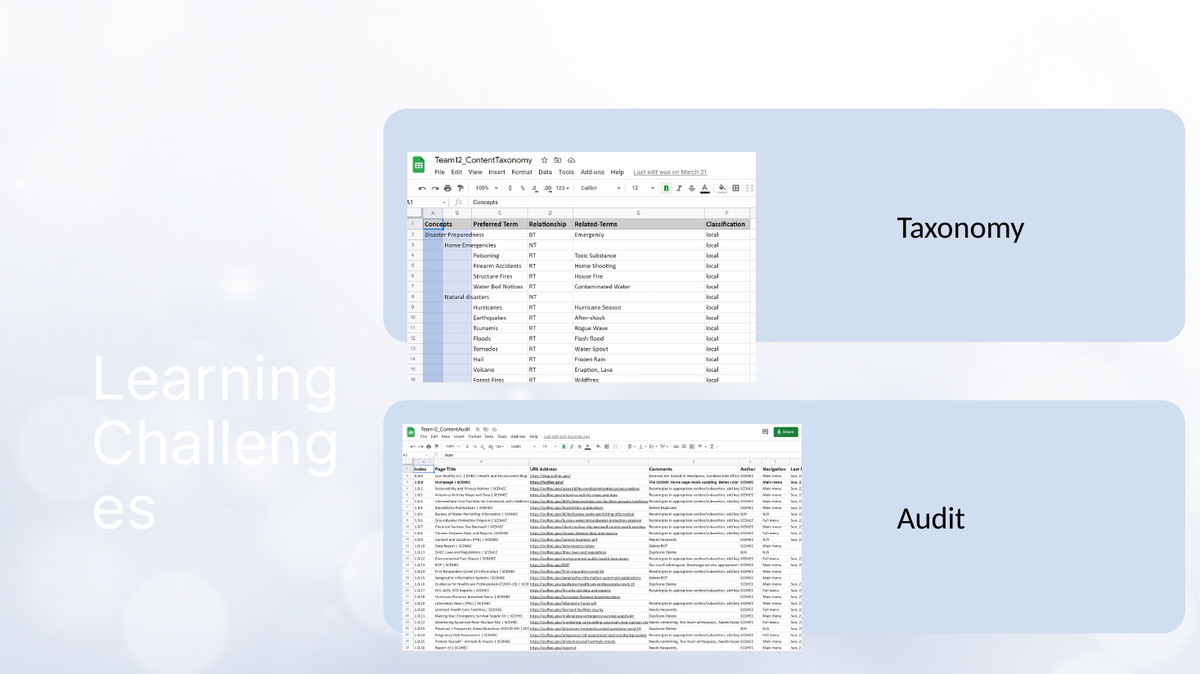The image size is (1200, 674).
Task: Open the Data menu in Team12_ContentTaxonomy
Action: (x=545, y=172)
